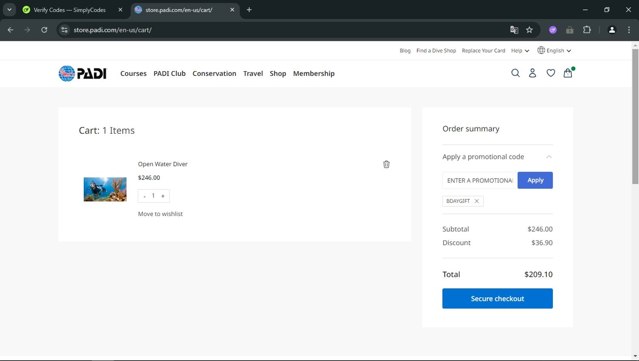Decrease Open Water Diver quantity
639x361 pixels.
tap(144, 196)
